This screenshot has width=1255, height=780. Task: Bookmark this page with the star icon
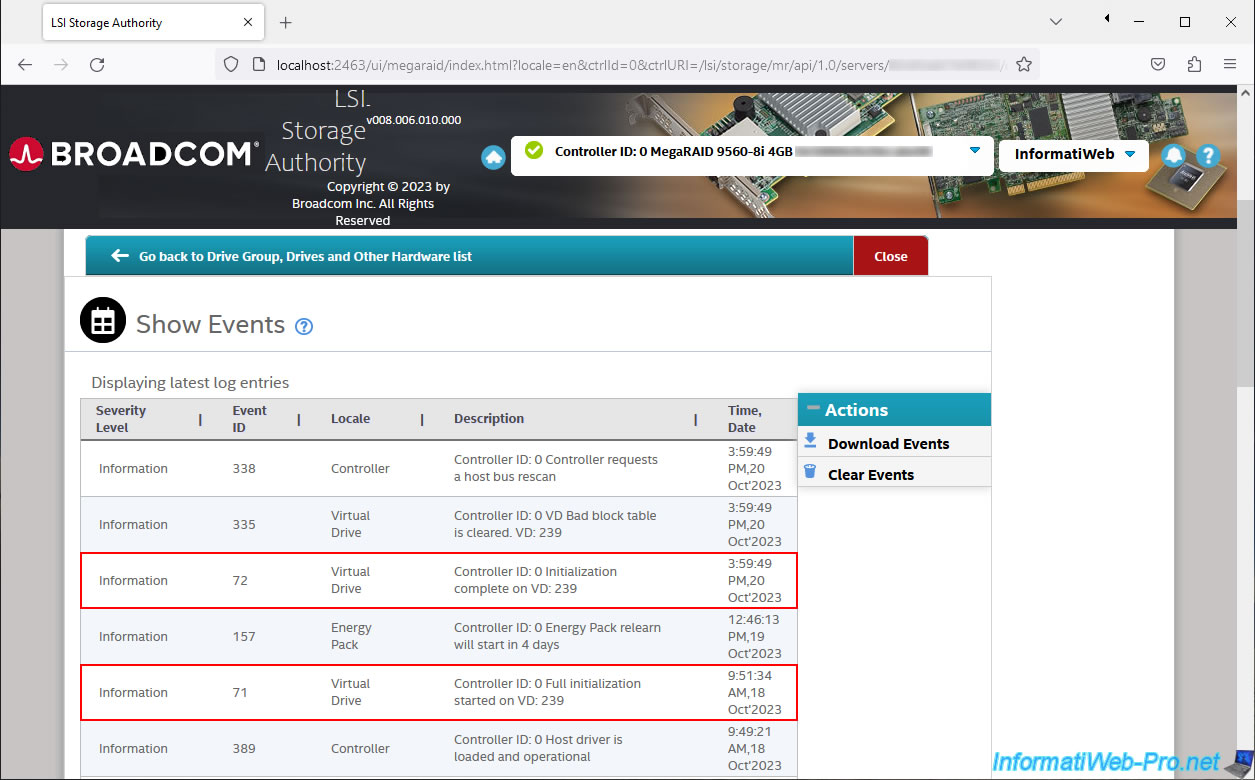point(1024,64)
